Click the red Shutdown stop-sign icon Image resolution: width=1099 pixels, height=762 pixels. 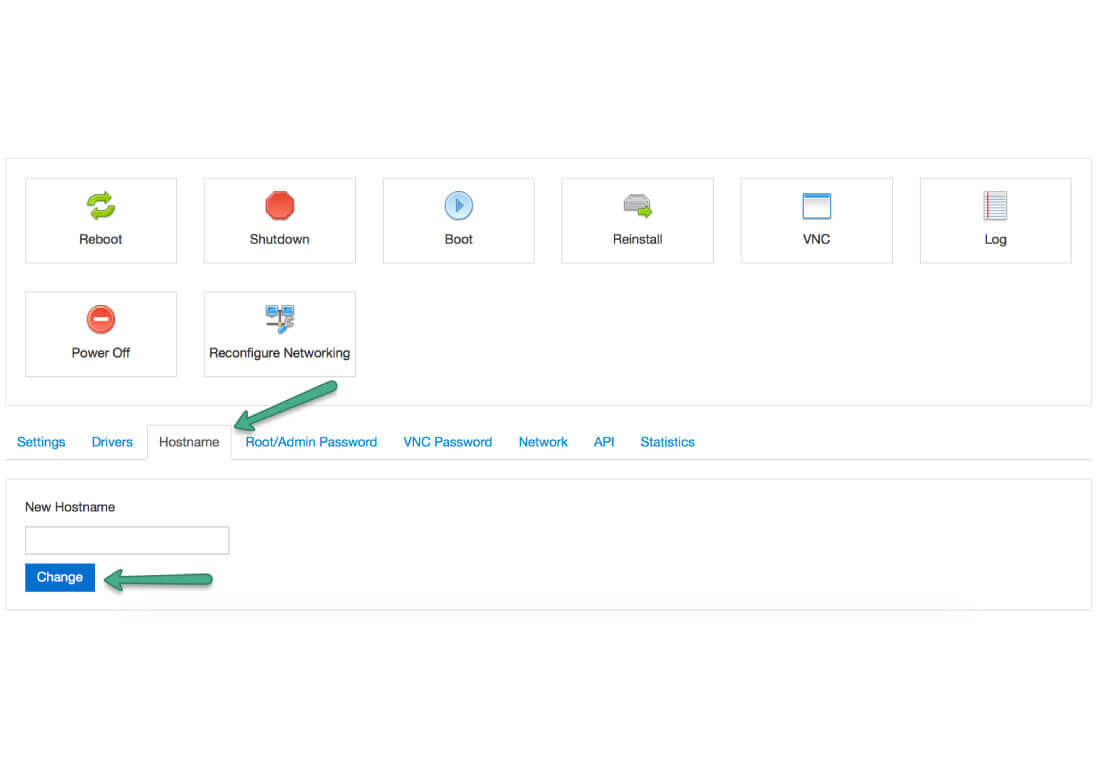pos(280,206)
